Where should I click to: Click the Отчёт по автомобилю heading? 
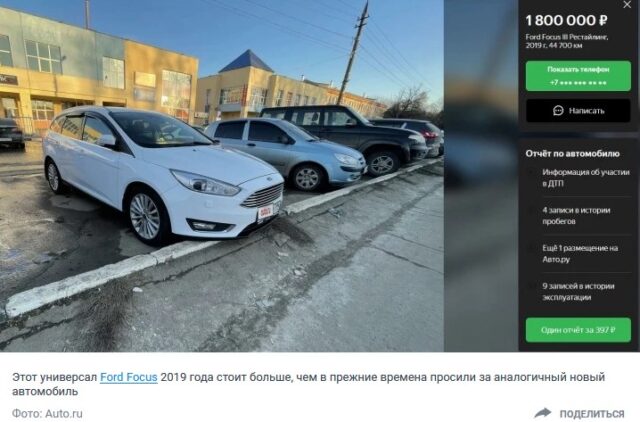click(x=572, y=153)
